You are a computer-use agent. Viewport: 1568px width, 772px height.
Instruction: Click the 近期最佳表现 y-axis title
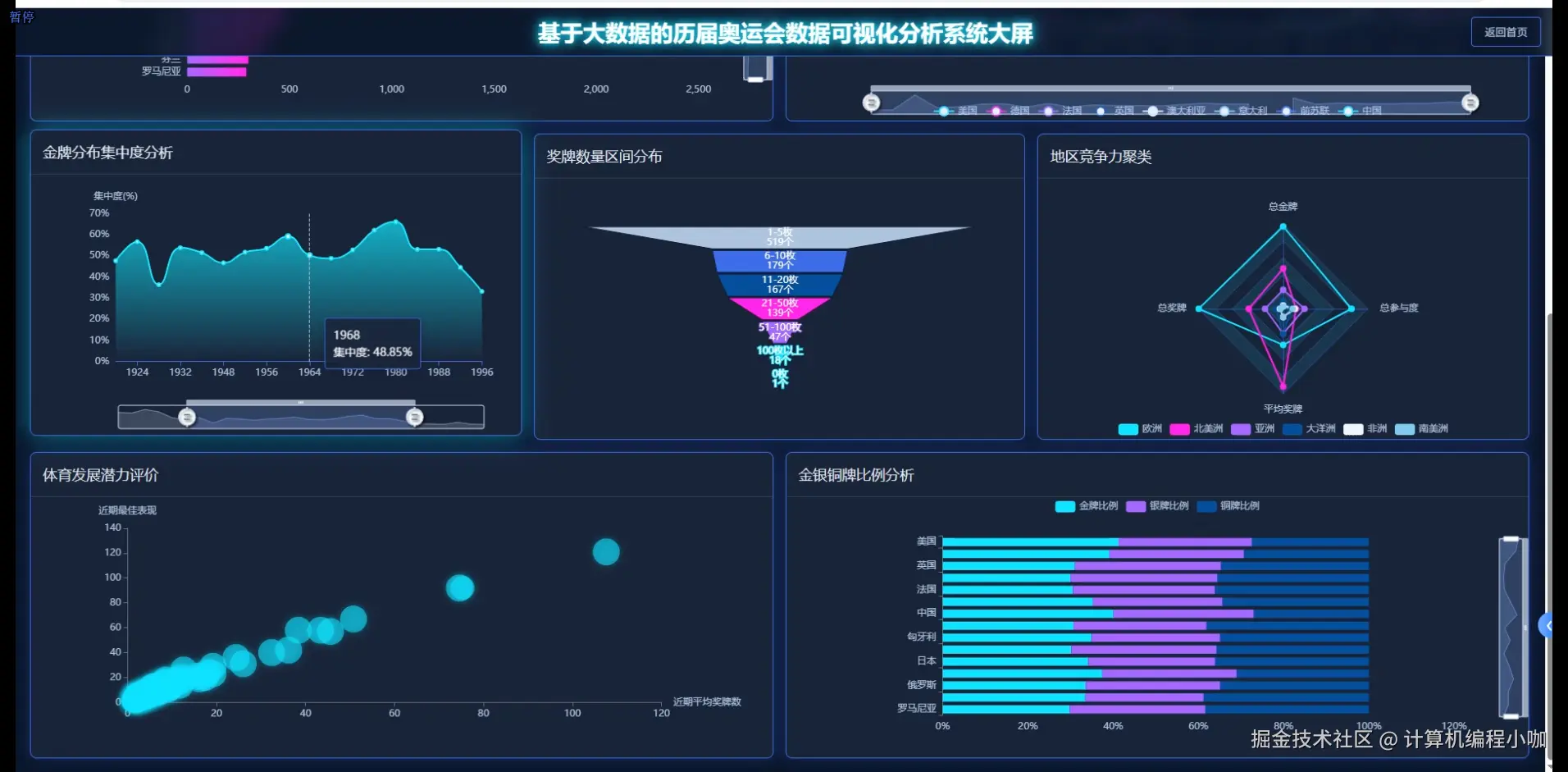[127, 510]
